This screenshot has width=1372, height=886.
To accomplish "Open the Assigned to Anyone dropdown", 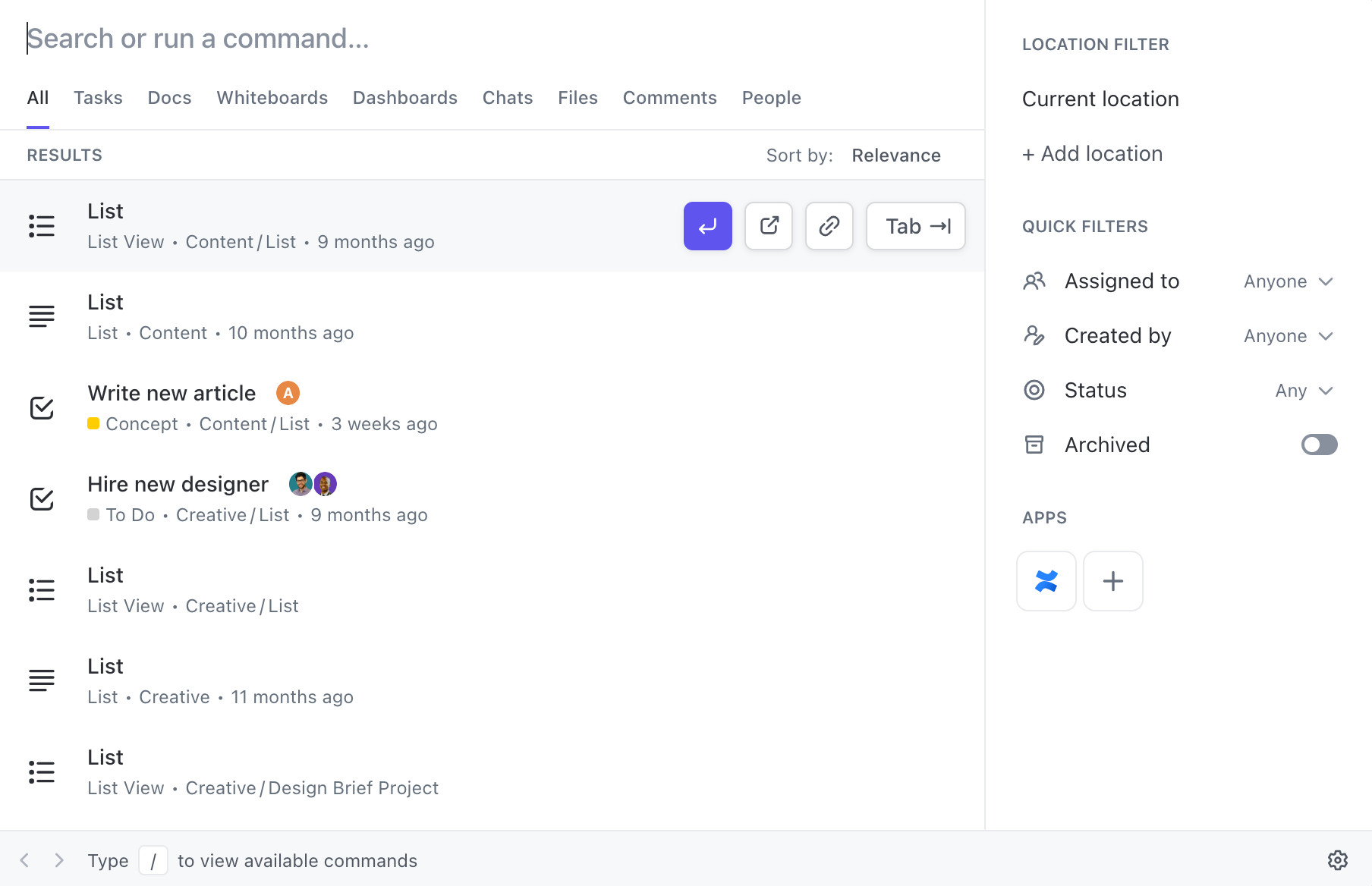I will pos(1286,281).
